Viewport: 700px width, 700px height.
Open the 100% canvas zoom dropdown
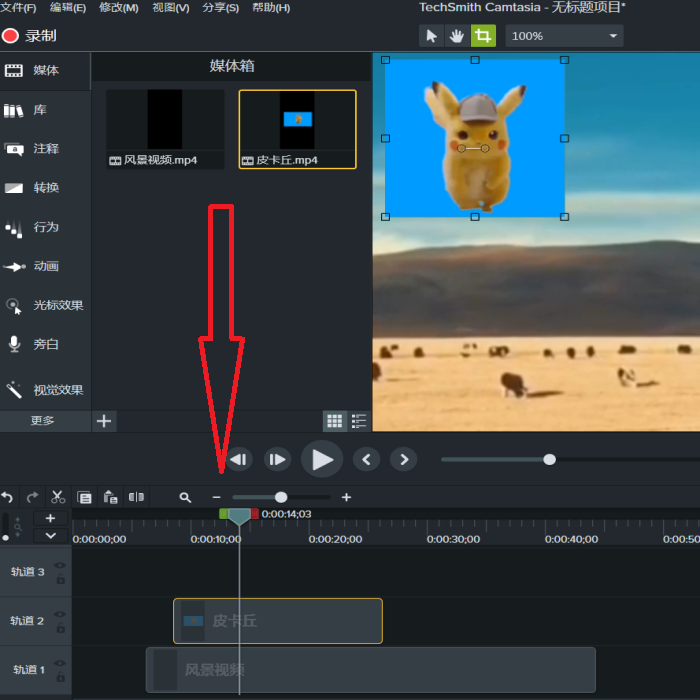(x=564, y=36)
